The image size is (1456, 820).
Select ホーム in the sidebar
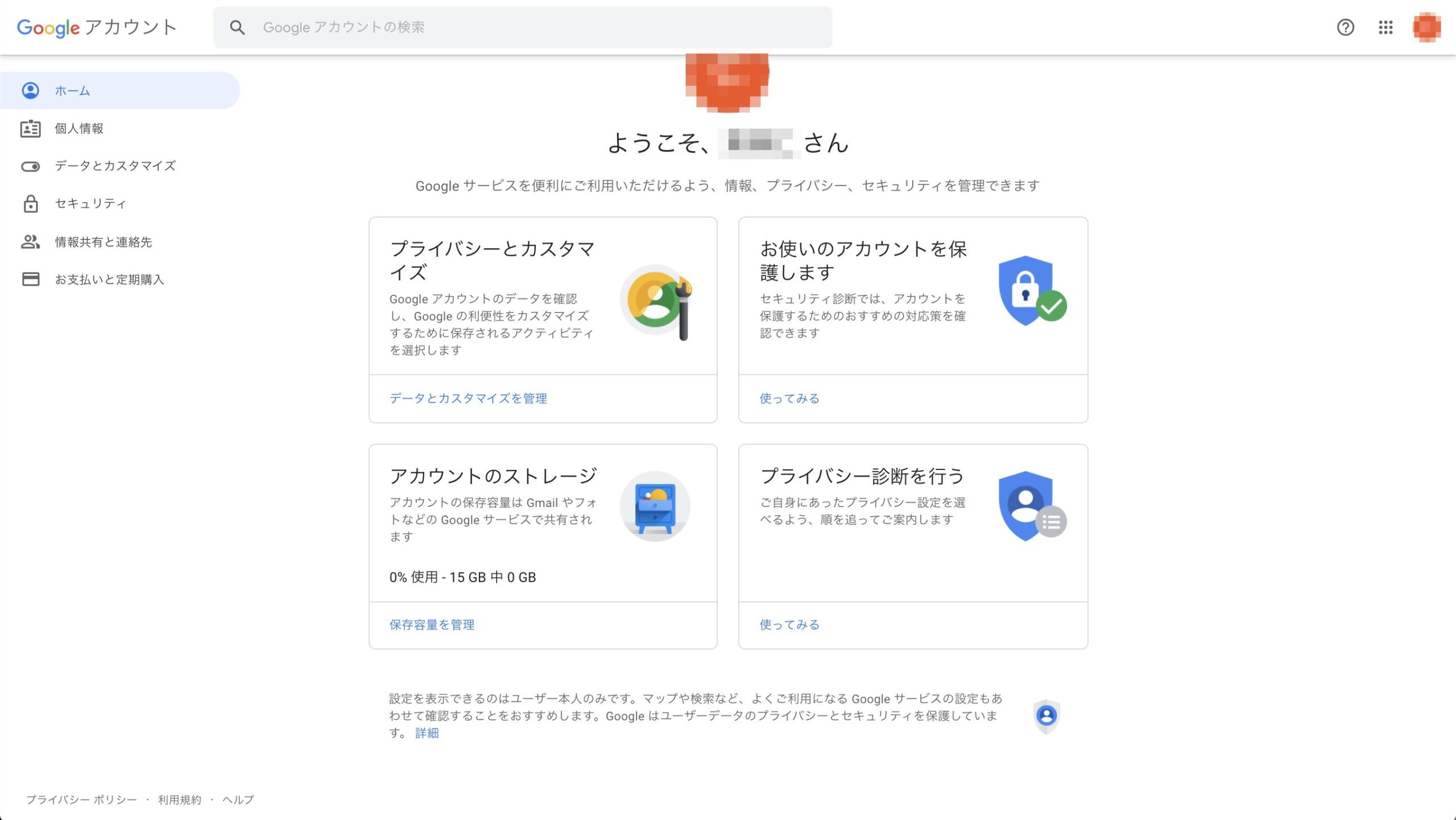(120, 90)
